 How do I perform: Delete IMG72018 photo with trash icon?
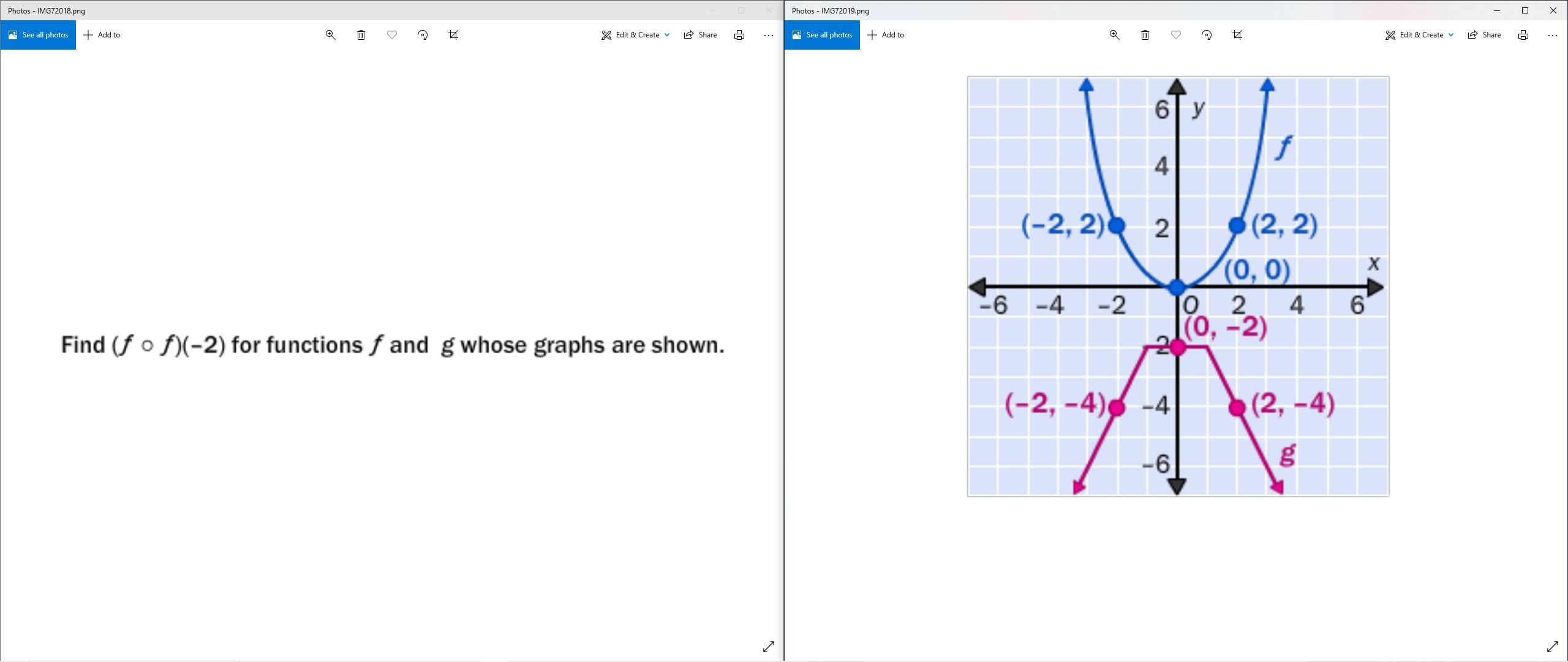click(361, 35)
